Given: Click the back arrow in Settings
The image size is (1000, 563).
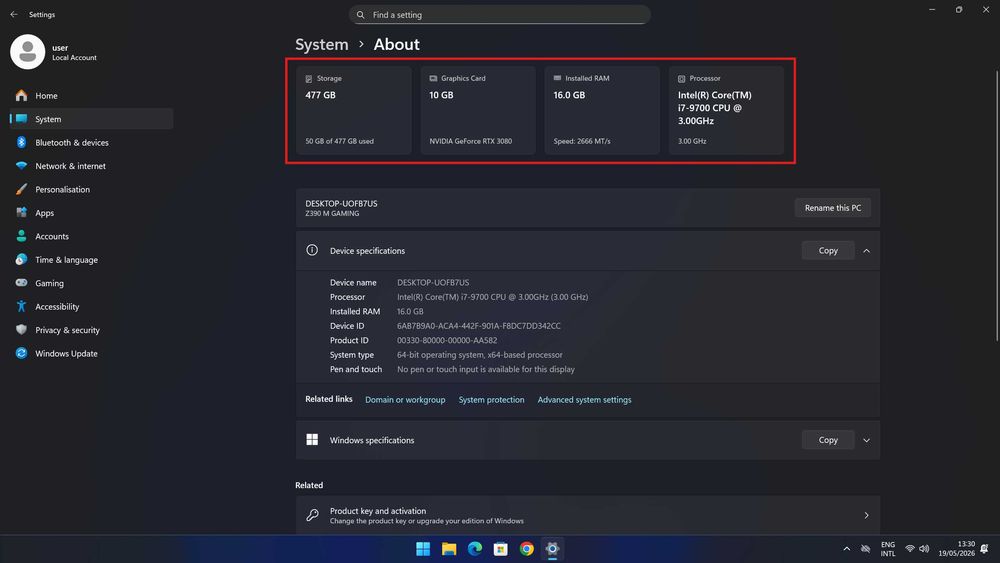Looking at the screenshot, I should tap(14, 14).
